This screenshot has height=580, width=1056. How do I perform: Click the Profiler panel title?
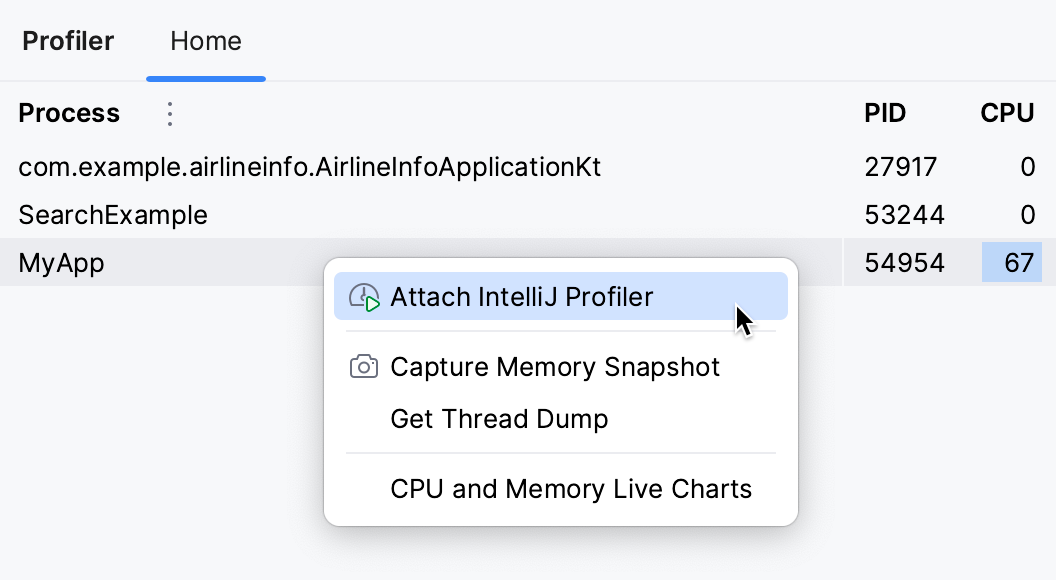pos(67,41)
